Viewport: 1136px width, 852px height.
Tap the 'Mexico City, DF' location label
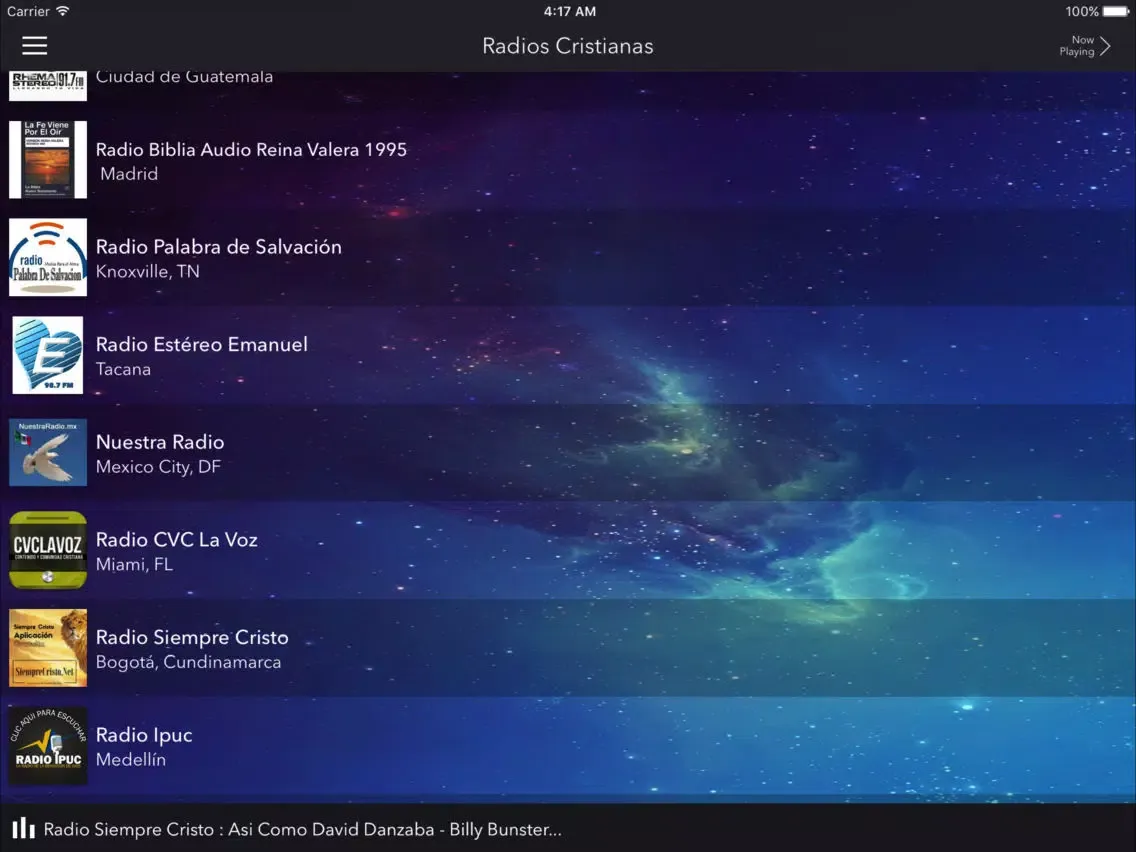click(x=158, y=467)
